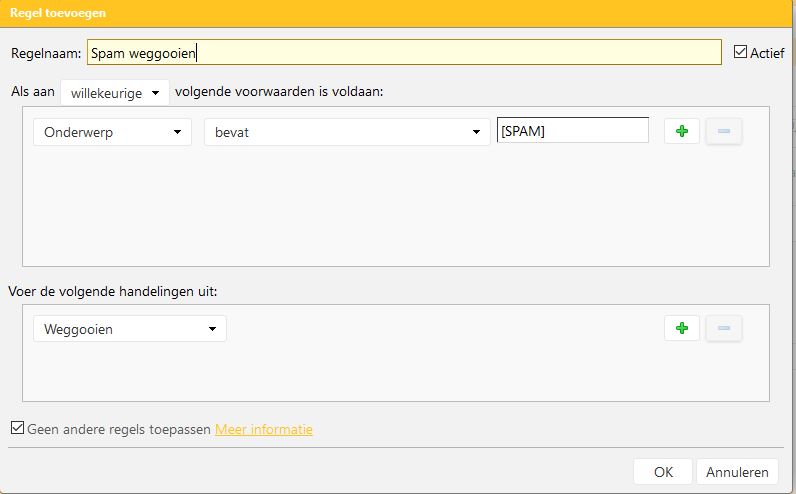Click the 'Voer de volgende handelingen uit' label
Viewport: 796px width, 494px height.
coord(113,291)
